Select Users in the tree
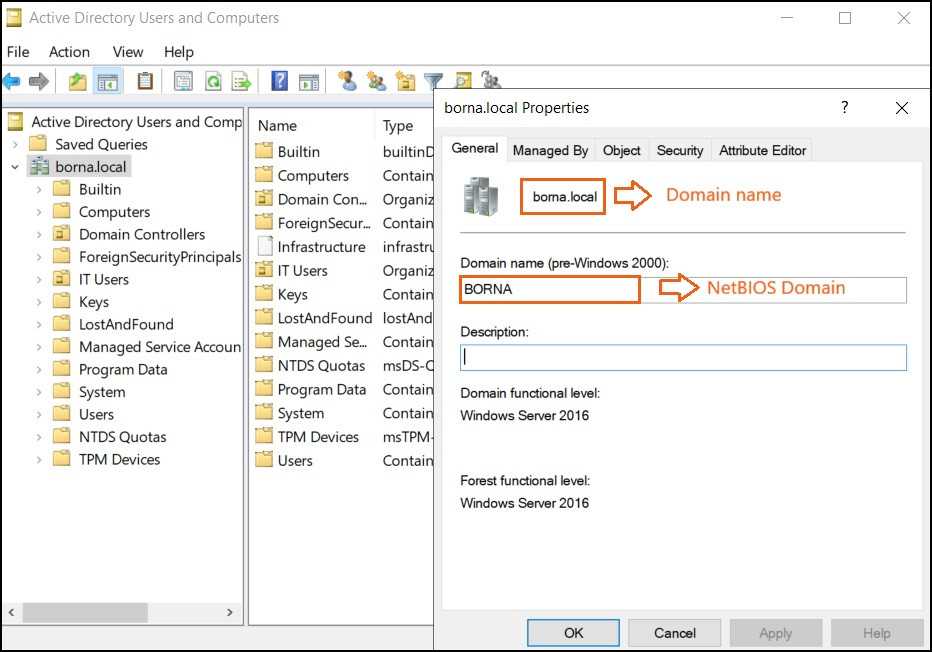932x652 pixels. tap(96, 415)
